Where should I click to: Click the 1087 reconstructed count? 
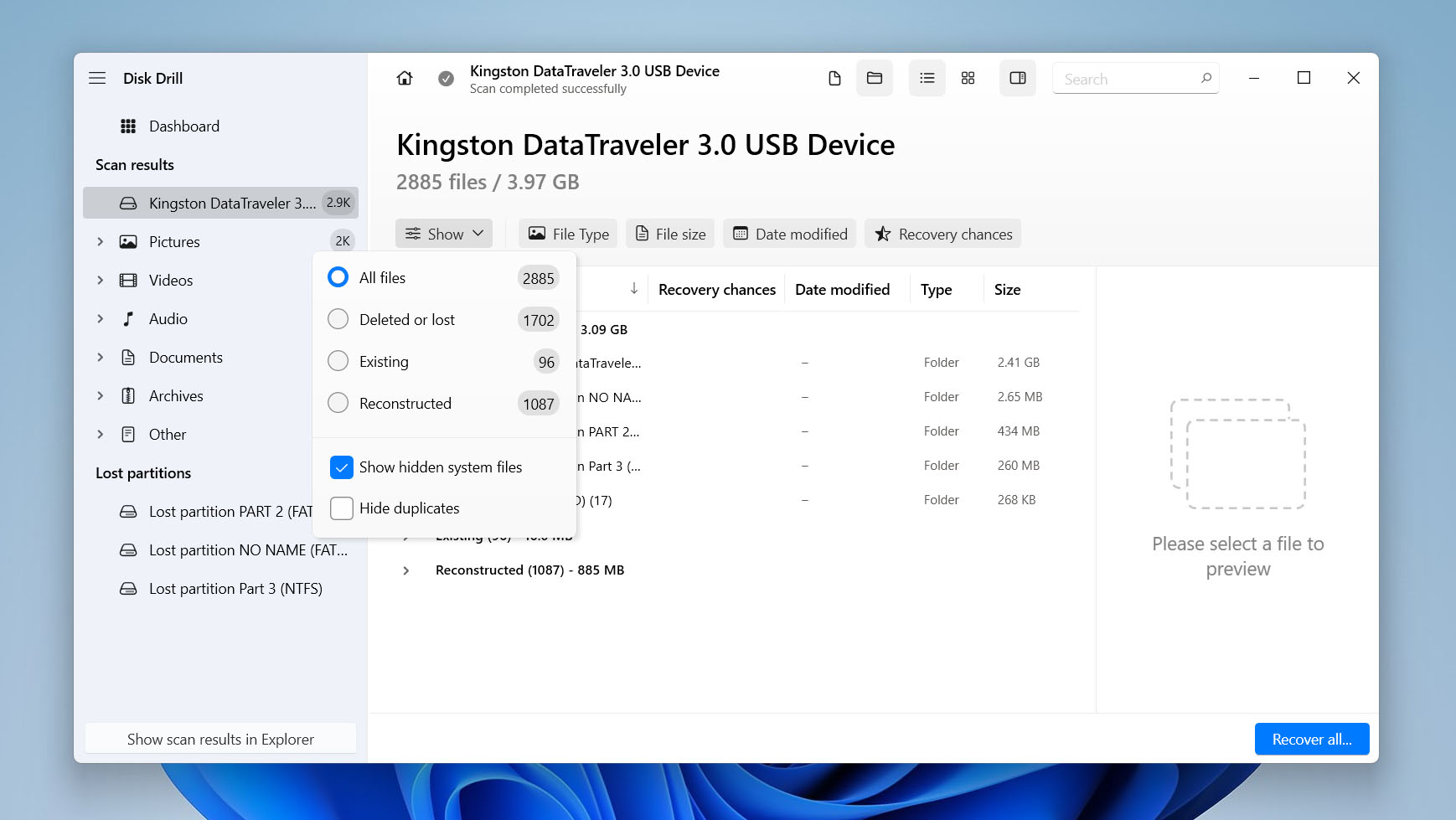coord(538,404)
